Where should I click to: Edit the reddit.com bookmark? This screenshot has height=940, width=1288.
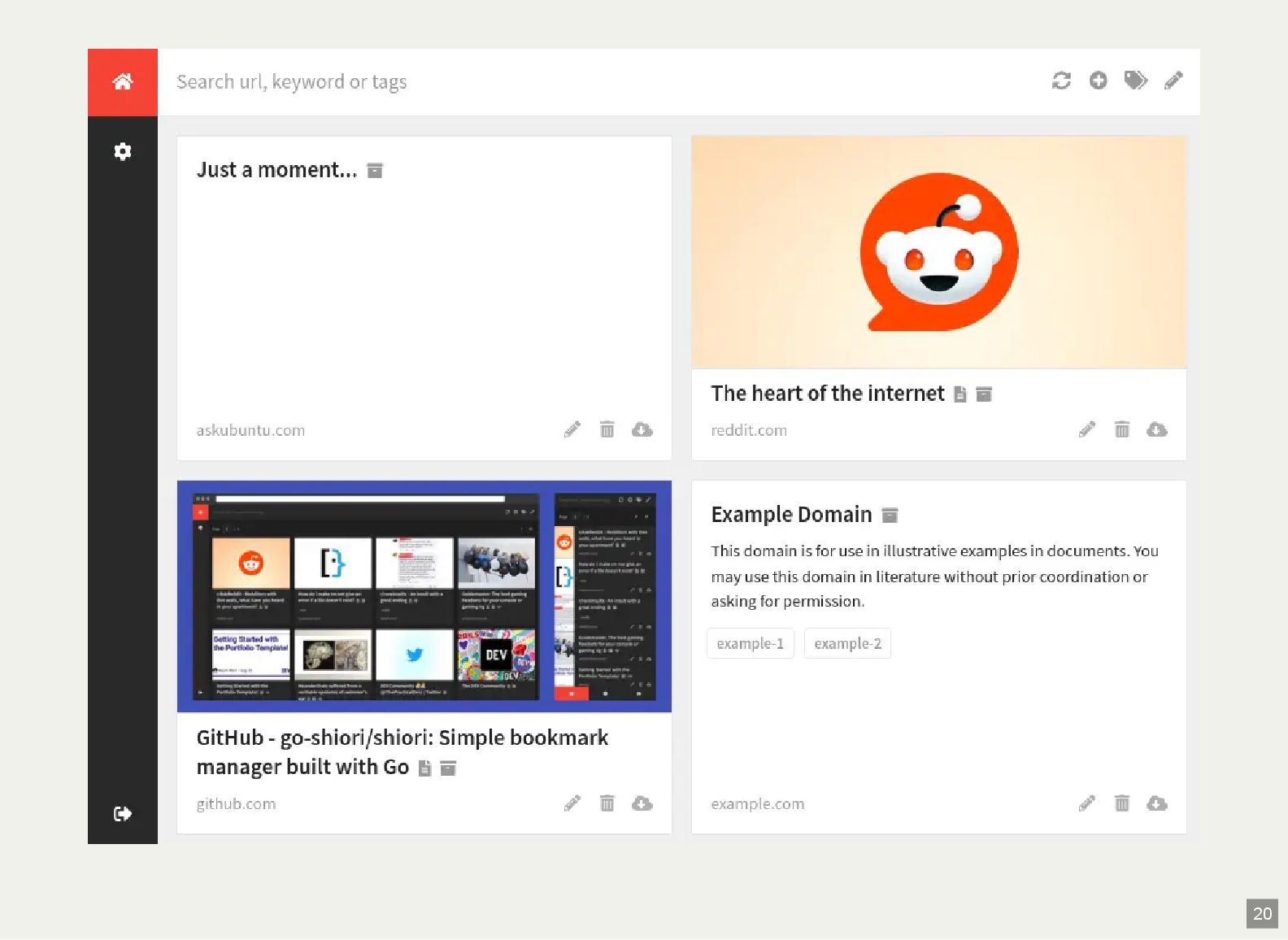click(1087, 429)
